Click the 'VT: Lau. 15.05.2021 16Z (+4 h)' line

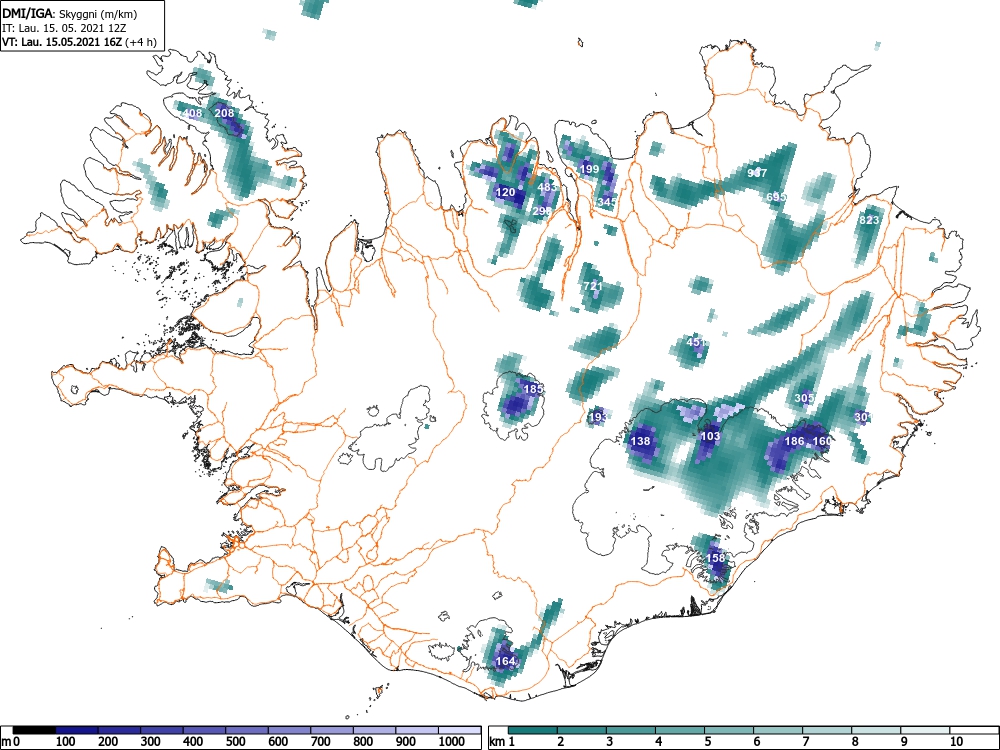tap(79, 42)
